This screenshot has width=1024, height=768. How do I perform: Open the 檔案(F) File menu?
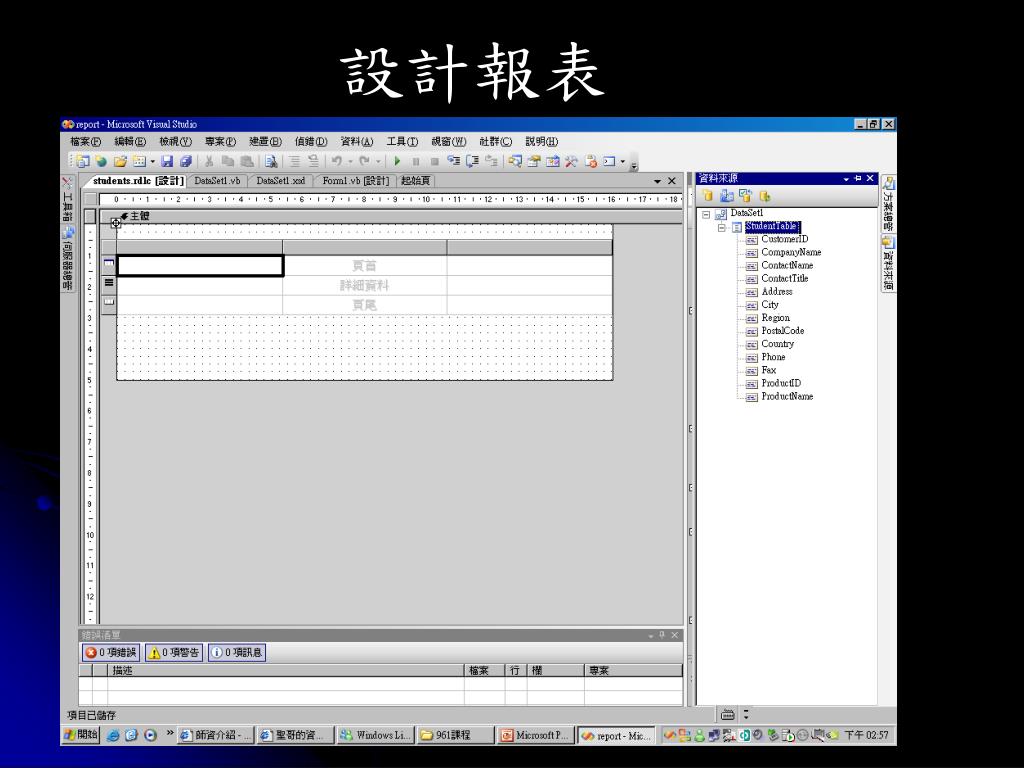[x=86, y=141]
